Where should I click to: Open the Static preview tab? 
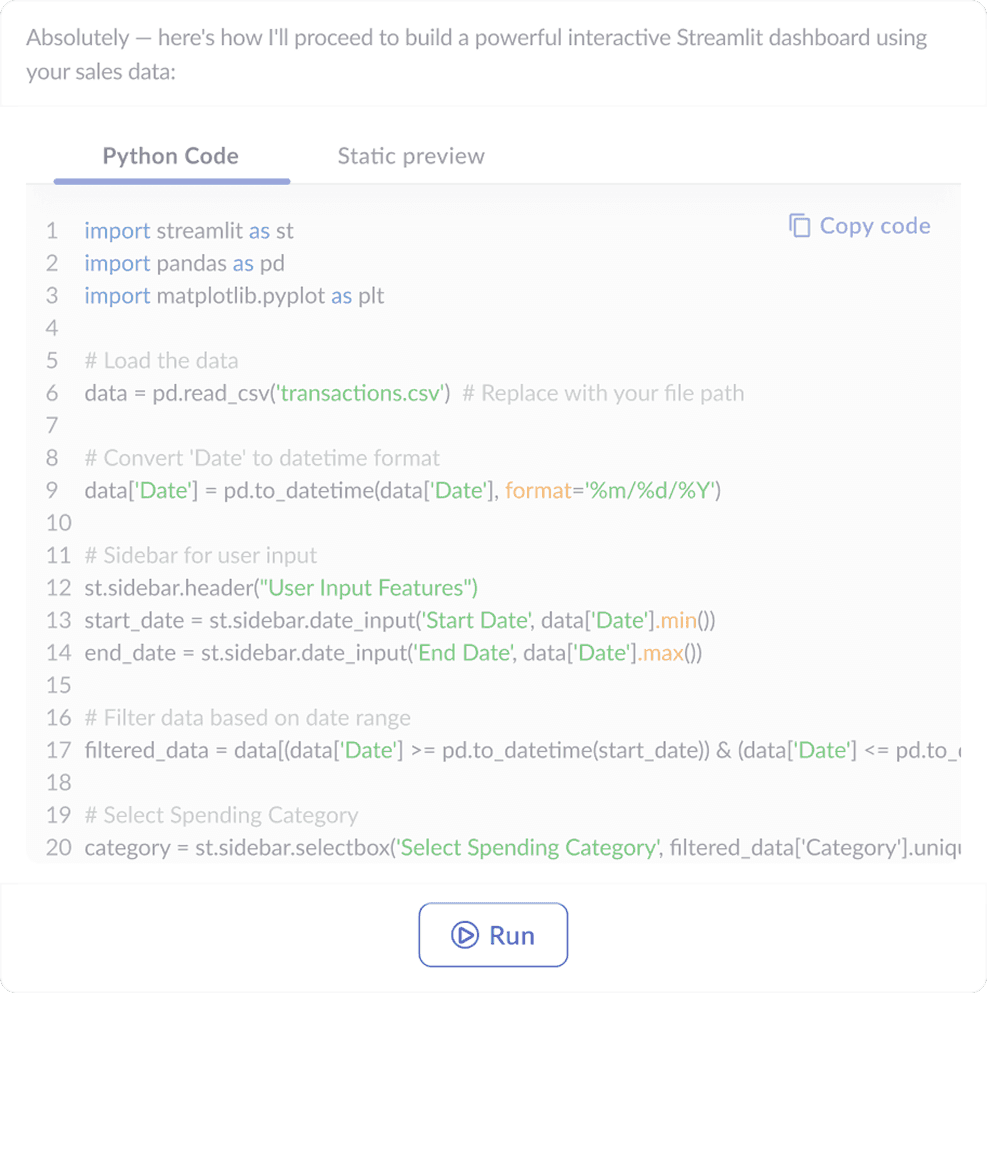[x=410, y=156]
